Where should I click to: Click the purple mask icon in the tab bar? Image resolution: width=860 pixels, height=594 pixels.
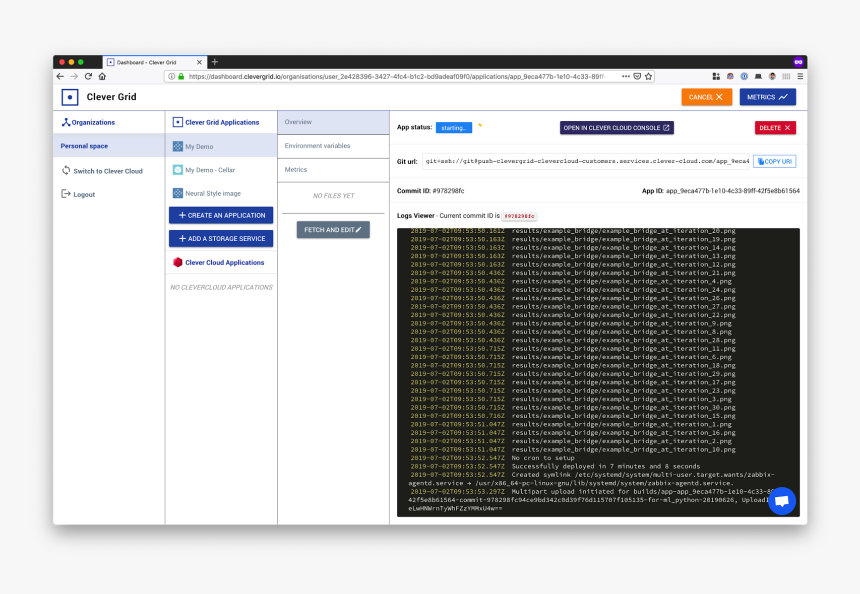click(798, 62)
